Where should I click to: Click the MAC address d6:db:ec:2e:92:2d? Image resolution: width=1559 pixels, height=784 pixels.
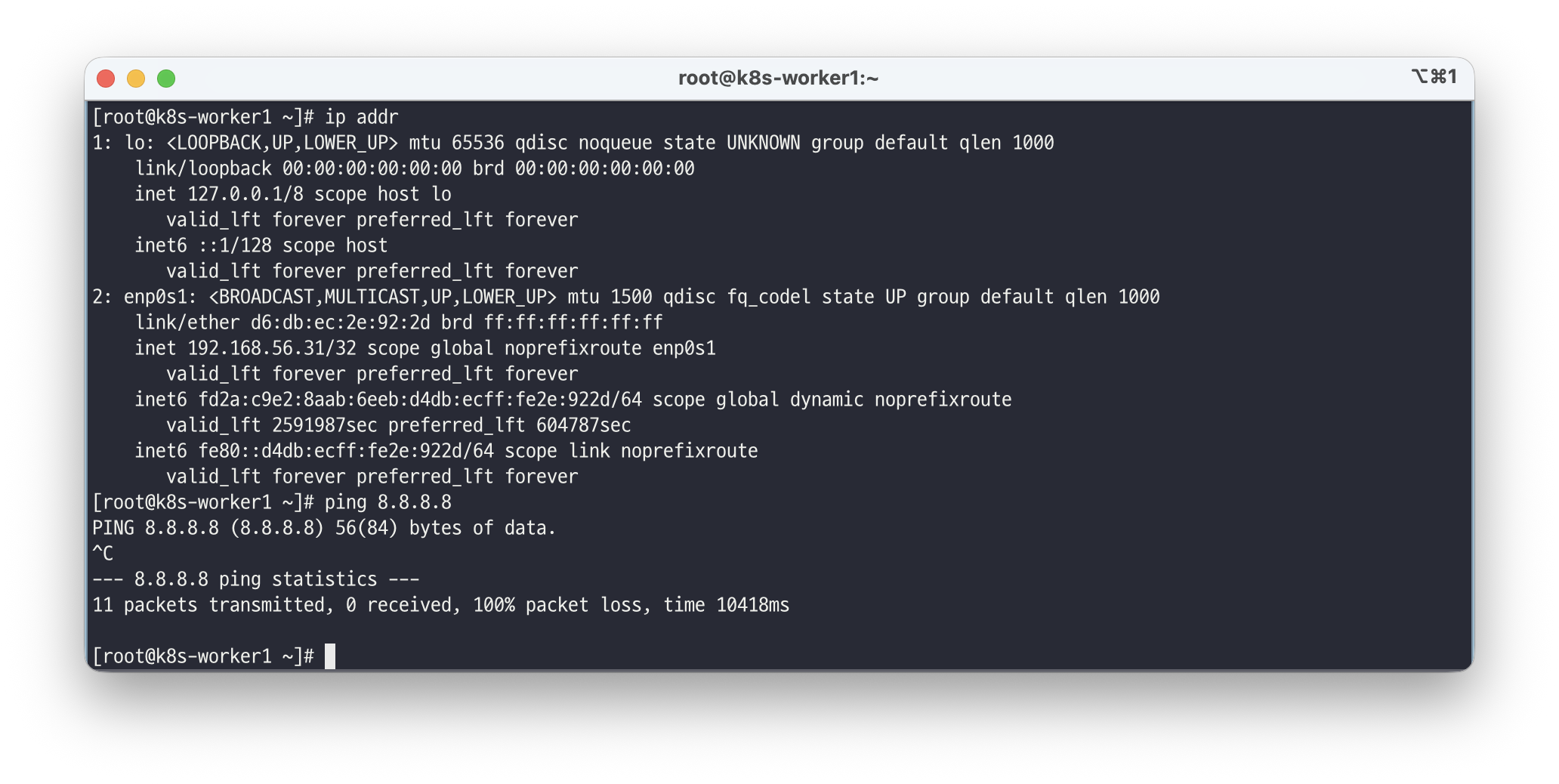coord(340,323)
